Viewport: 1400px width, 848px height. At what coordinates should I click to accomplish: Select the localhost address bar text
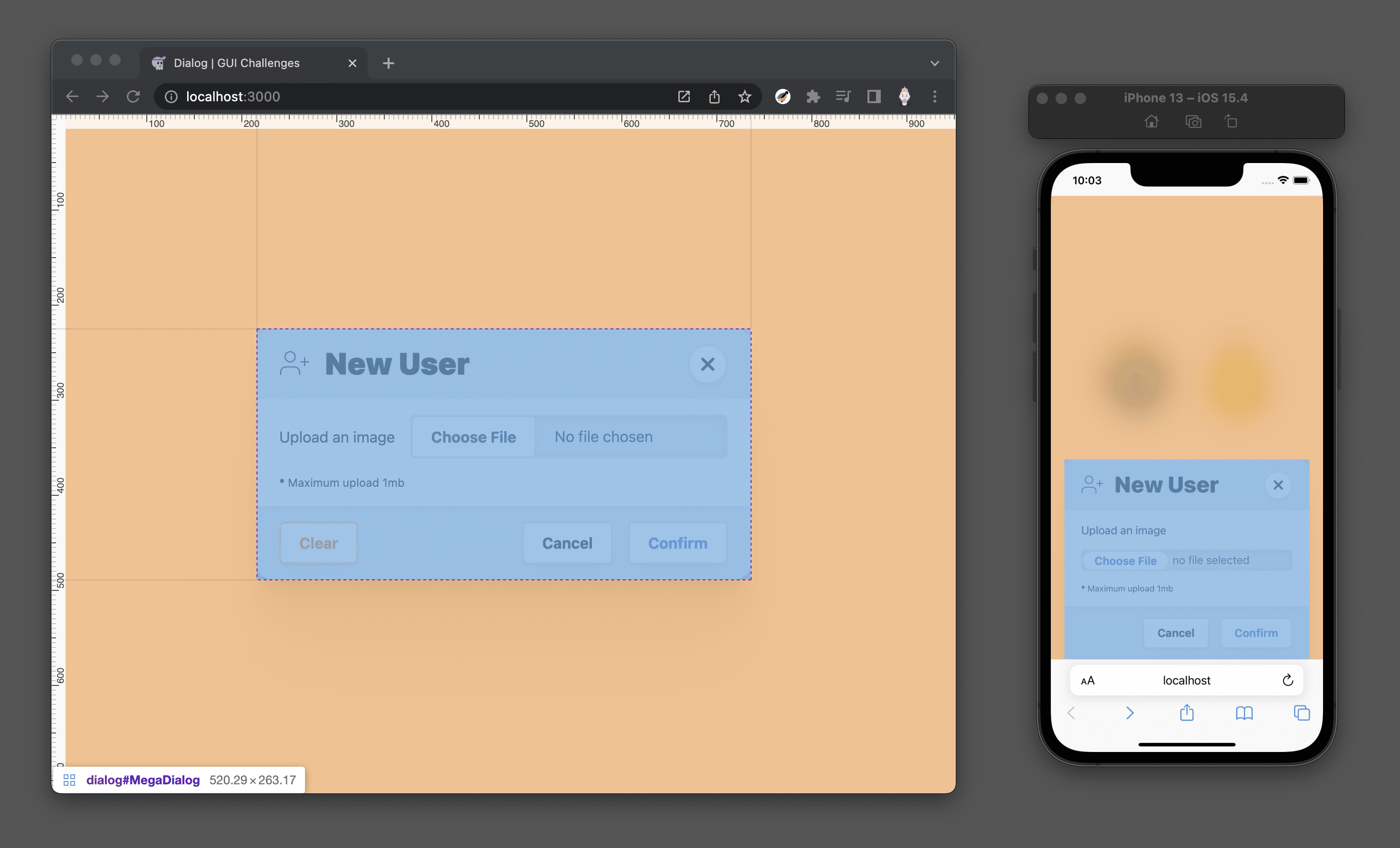[232, 95]
